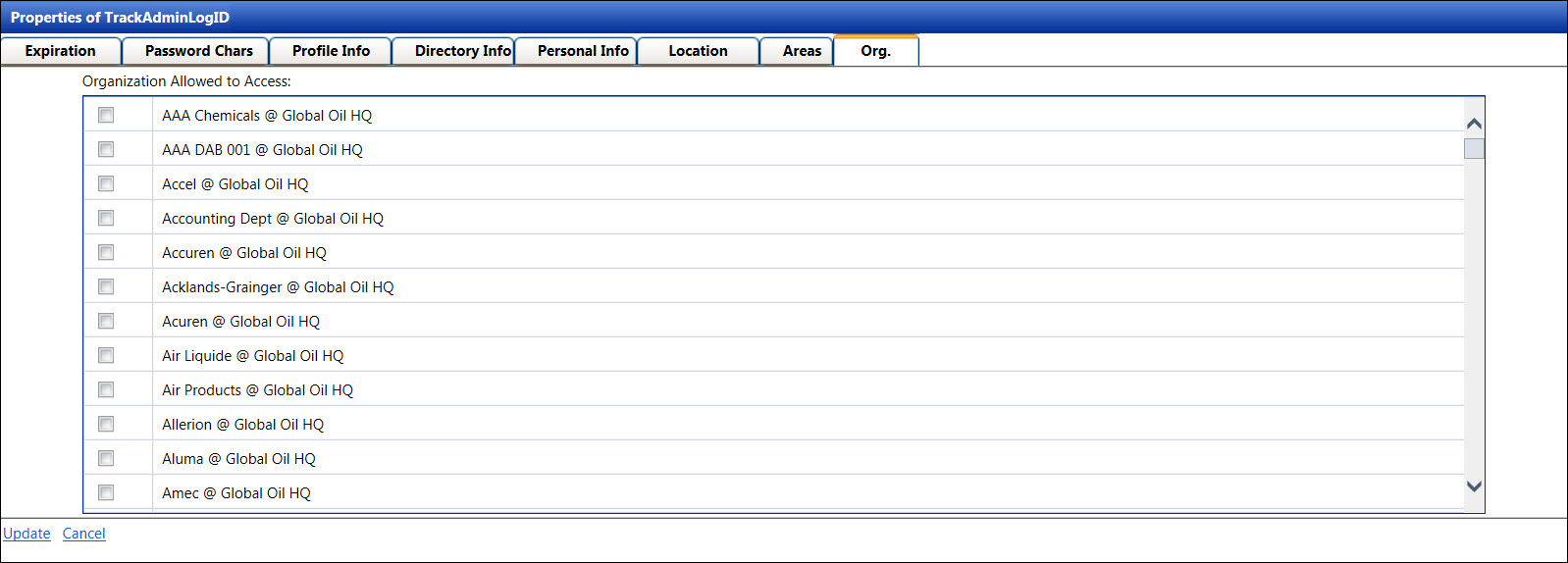Enable the Air Liquide checkbox
1568x563 pixels.
pyautogui.click(x=106, y=355)
